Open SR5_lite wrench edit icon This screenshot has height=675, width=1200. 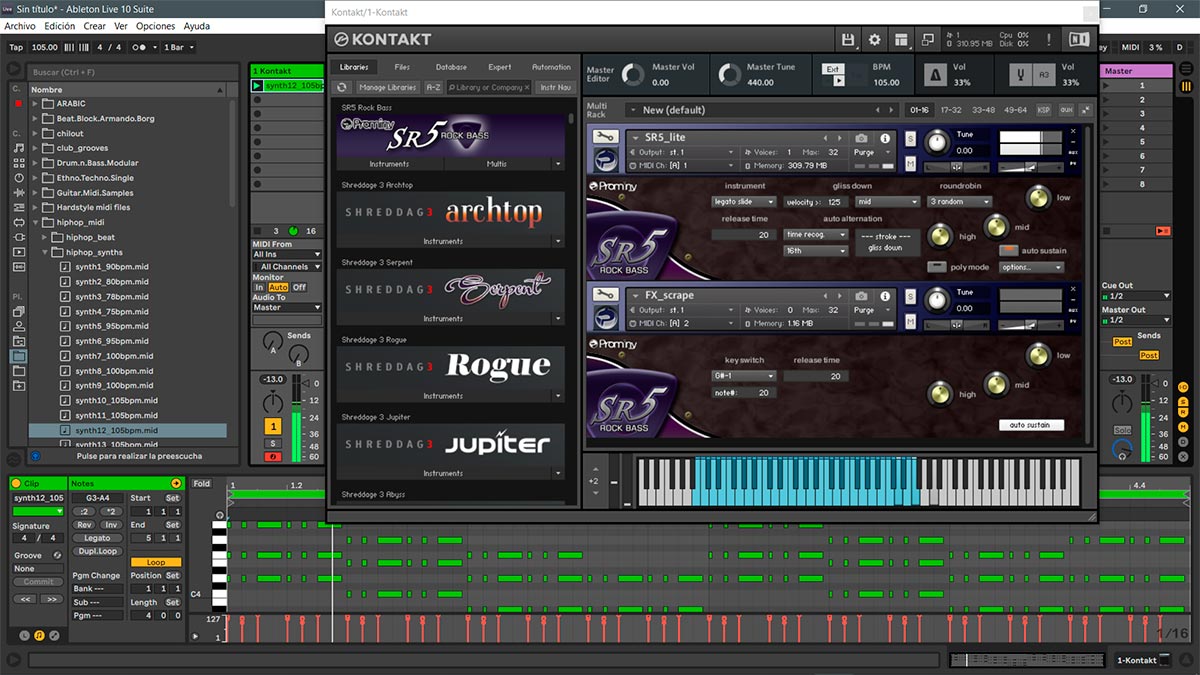[x=604, y=137]
